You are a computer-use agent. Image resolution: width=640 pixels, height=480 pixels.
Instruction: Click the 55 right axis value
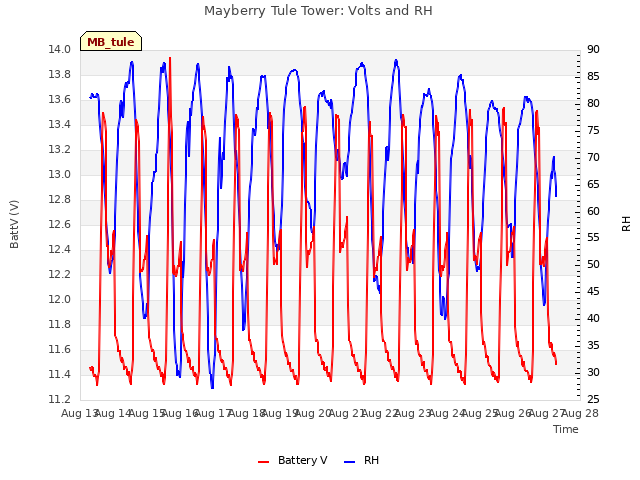click(593, 238)
